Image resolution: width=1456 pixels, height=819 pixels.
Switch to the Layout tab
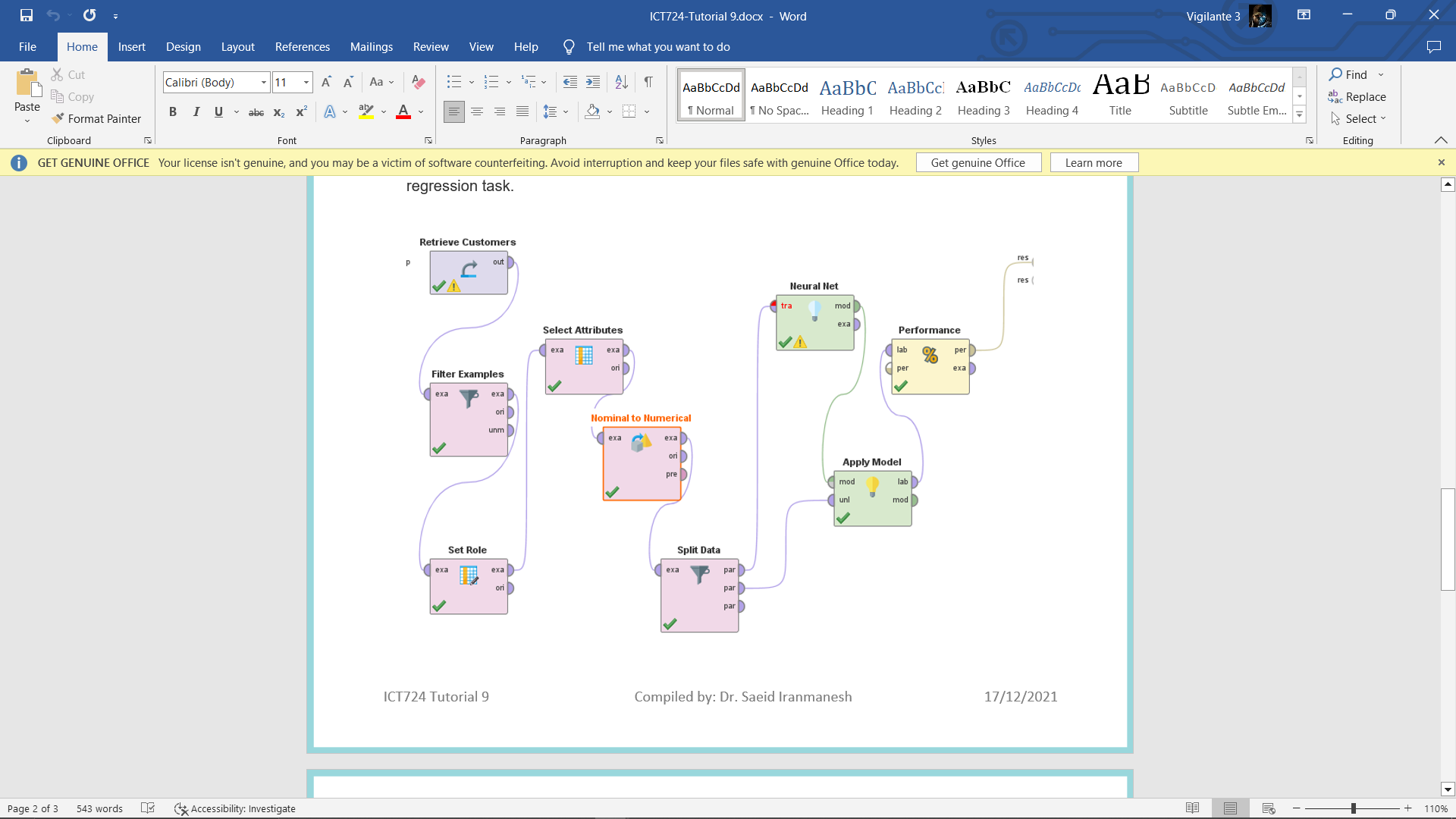(237, 47)
